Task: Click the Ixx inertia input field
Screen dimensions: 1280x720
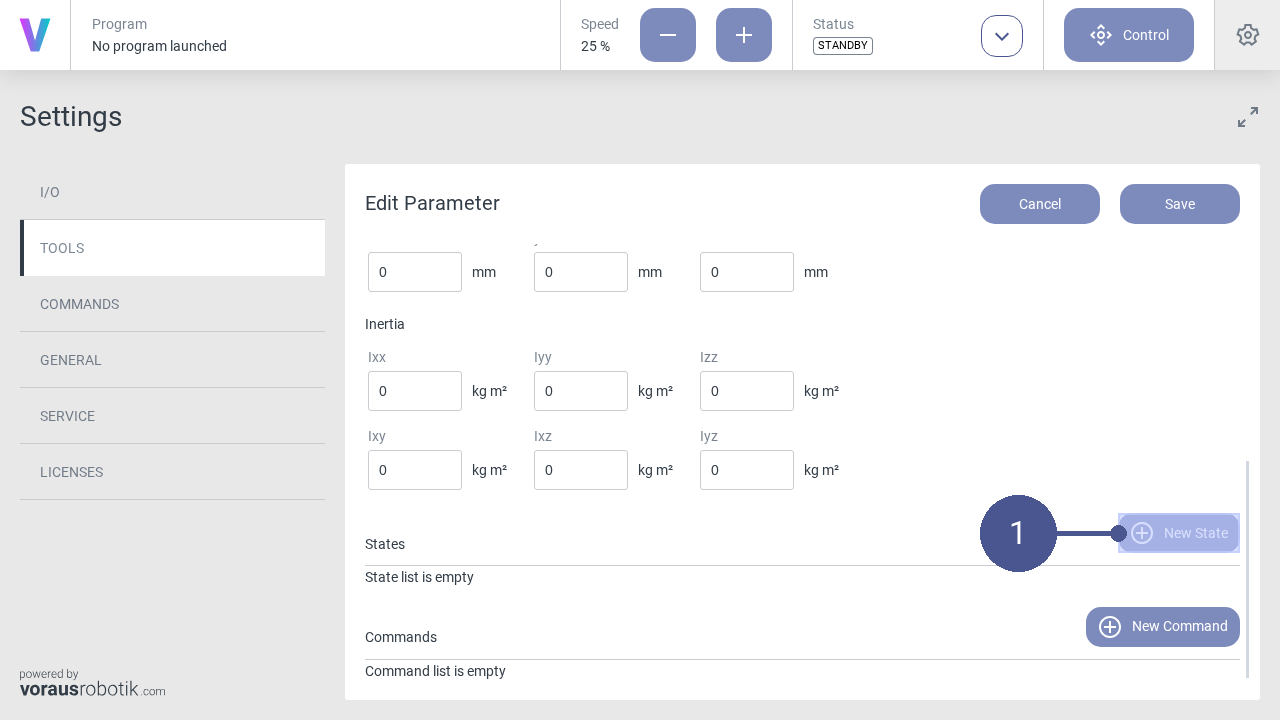Action: 415,391
